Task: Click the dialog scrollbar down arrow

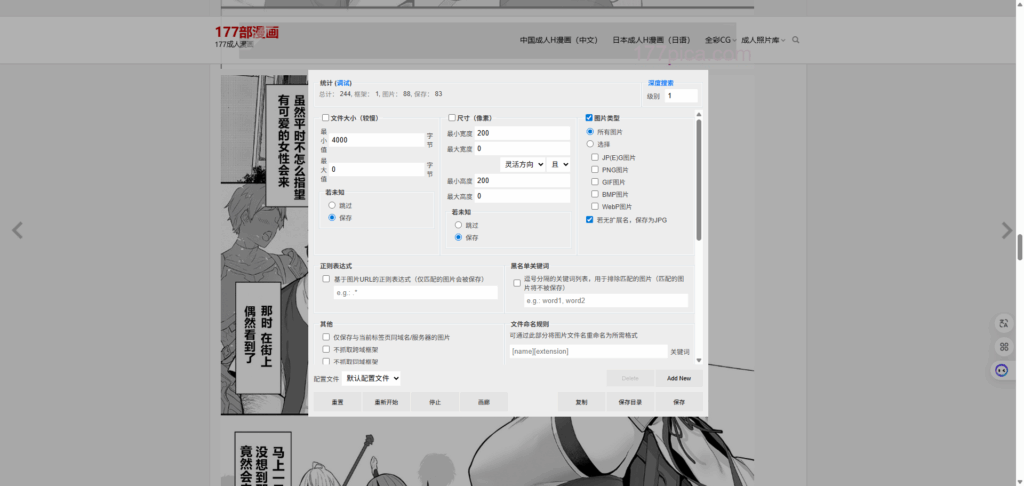Action: [x=699, y=360]
